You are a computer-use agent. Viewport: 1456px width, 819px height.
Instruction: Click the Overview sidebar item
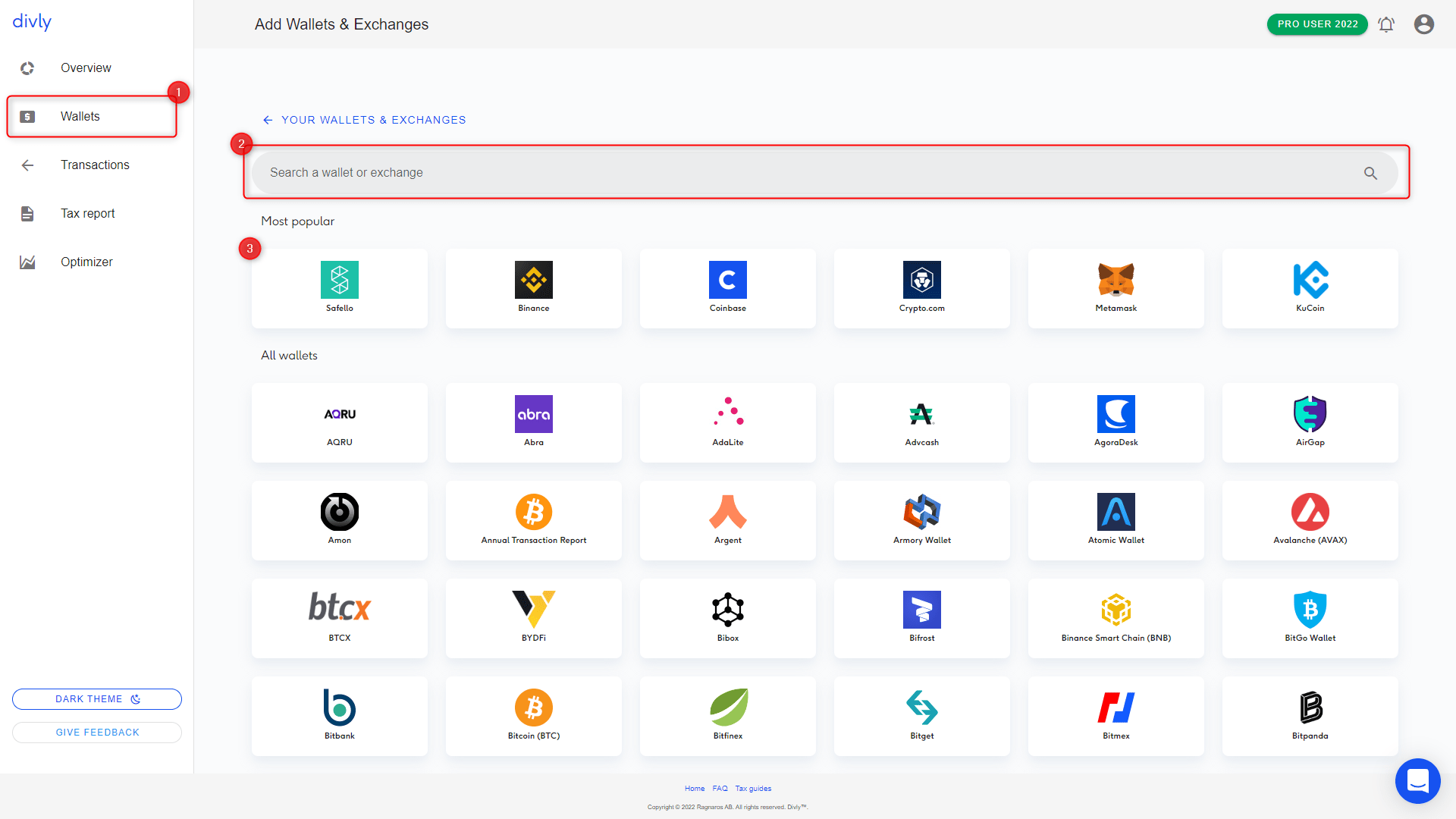(x=85, y=67)
